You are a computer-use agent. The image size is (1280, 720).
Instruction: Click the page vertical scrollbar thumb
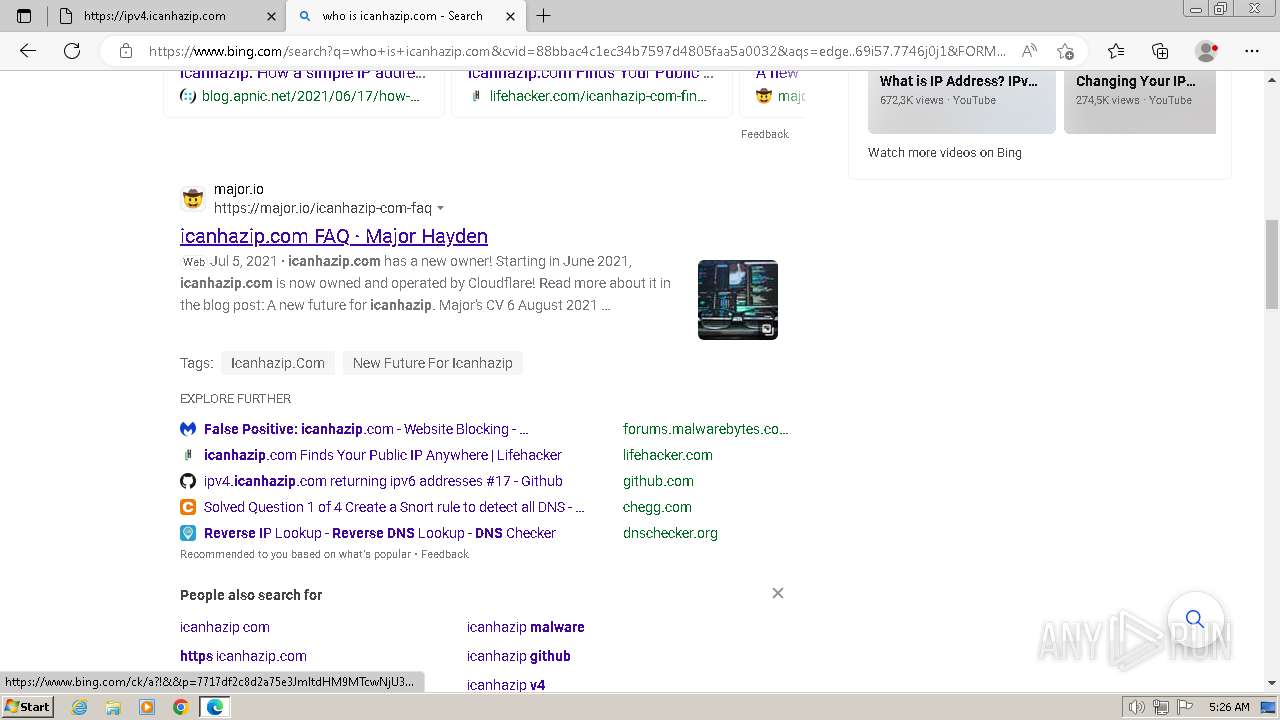(x=1272, y=264)
